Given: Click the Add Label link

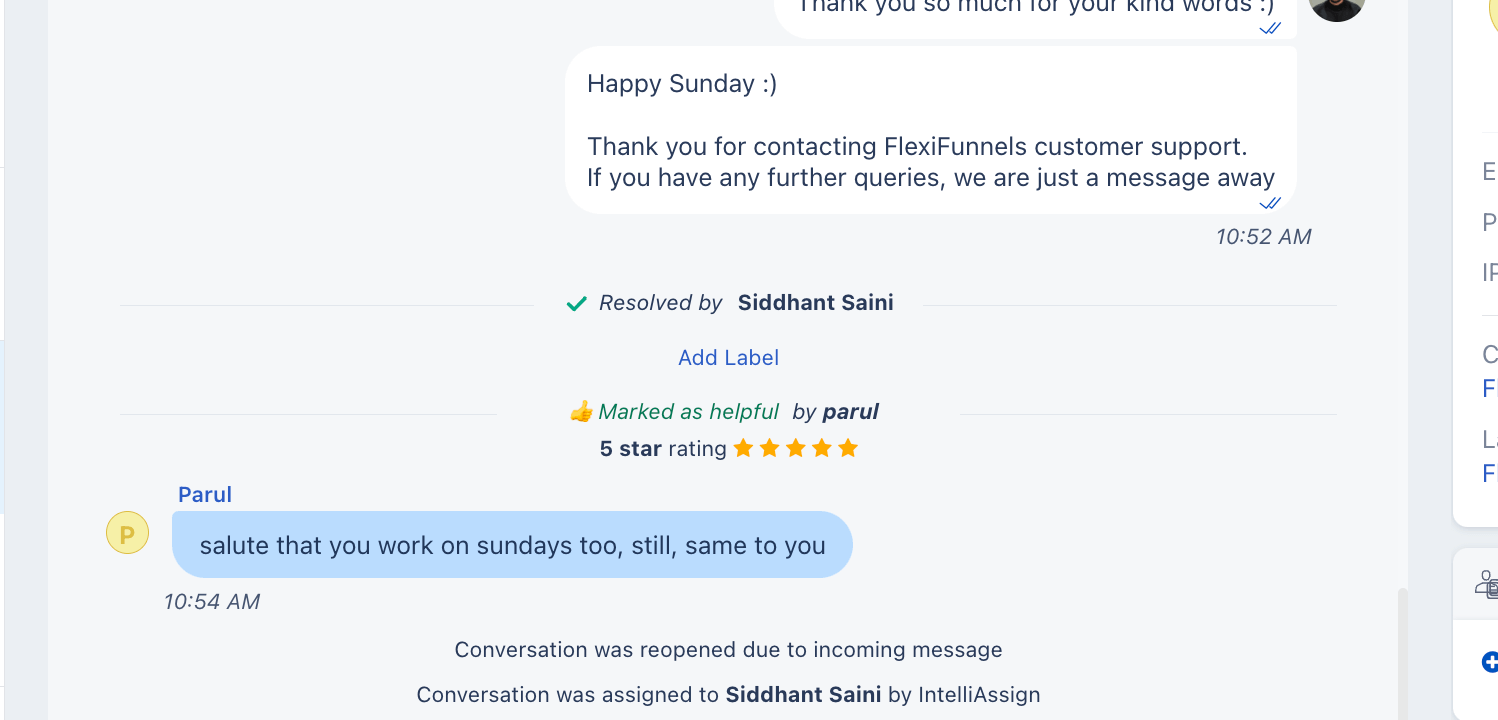Looking at the screenshot, I should (728, 357).
